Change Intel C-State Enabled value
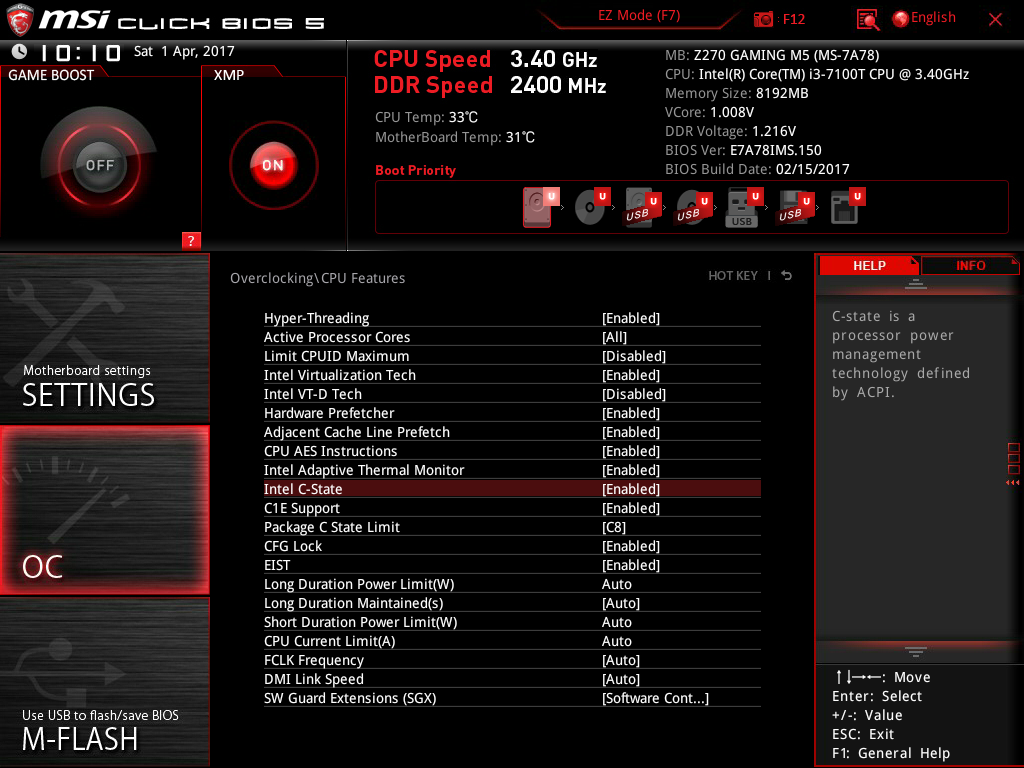The height and width of the screenshot is (768, 1024). coord(631,488)
